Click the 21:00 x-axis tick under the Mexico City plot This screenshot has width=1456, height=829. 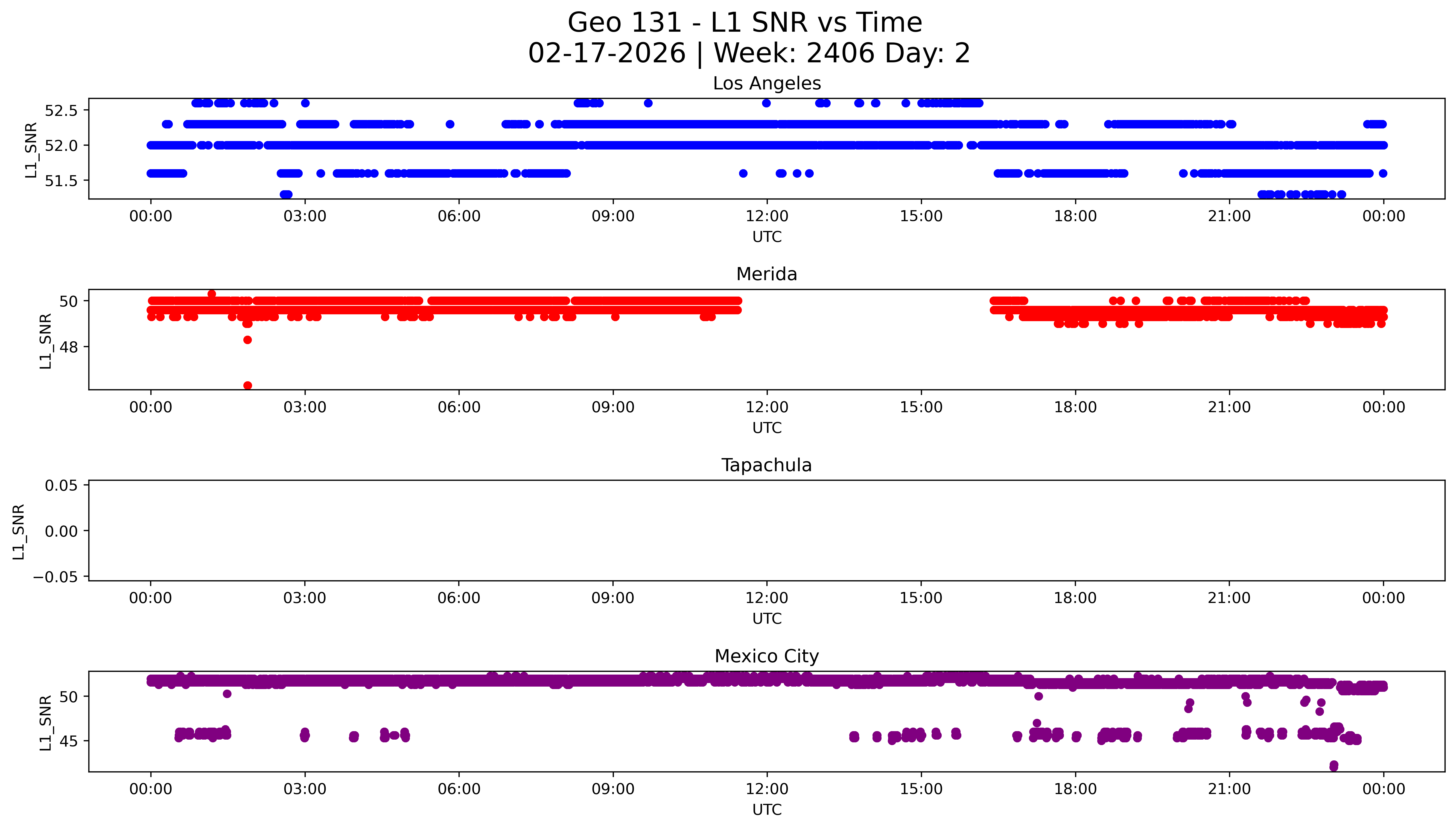click(x=1229, y=789)
